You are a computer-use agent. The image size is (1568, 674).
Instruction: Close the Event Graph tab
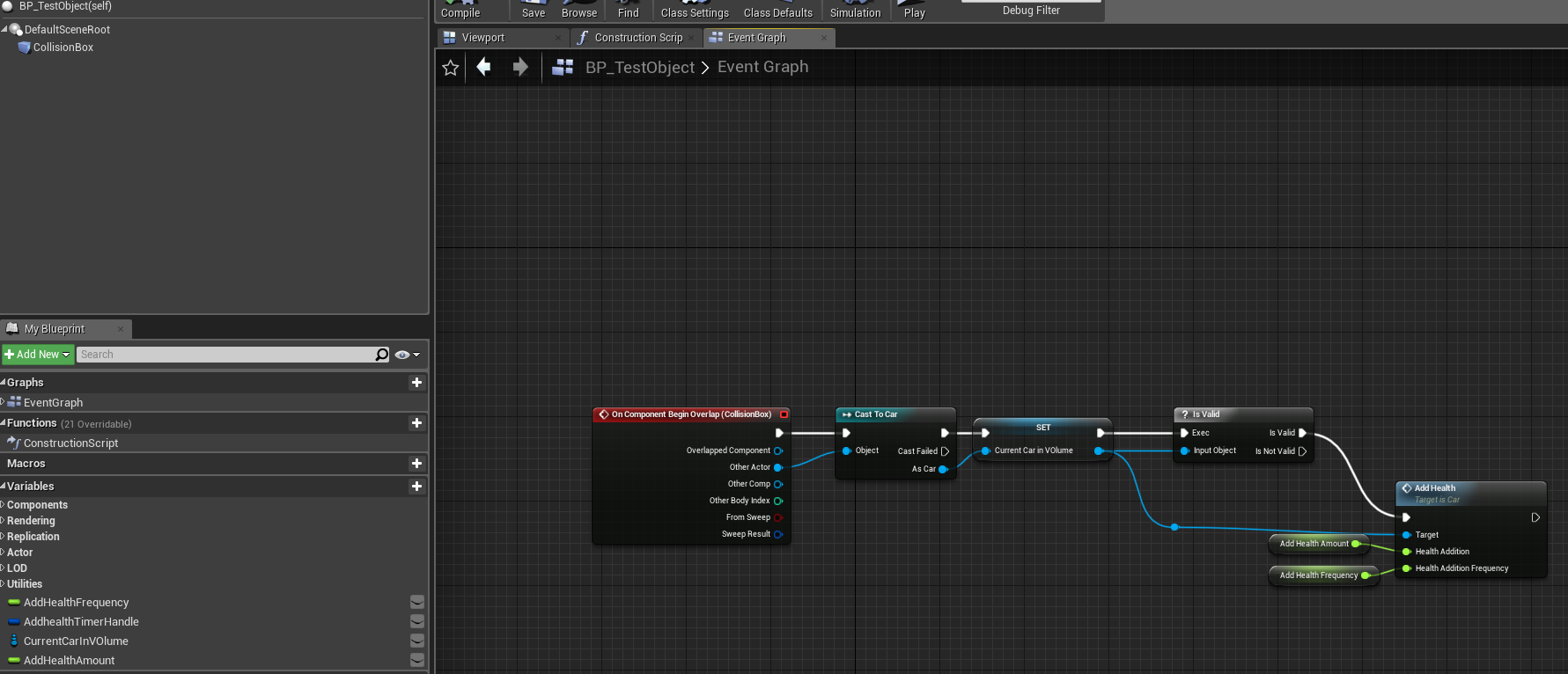pyautogui.click(x=824, y=38)
